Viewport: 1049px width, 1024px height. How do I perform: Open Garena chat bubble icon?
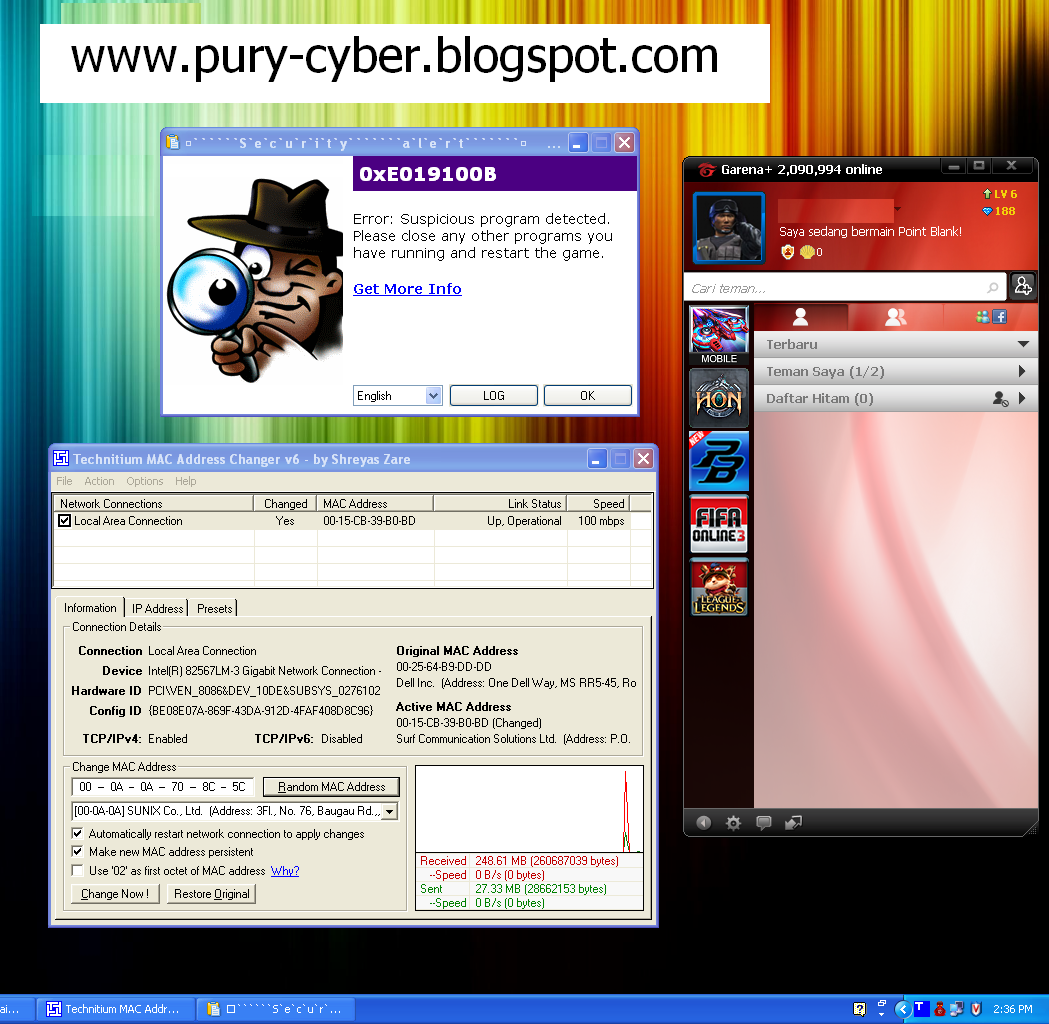(x=763, y=823)
